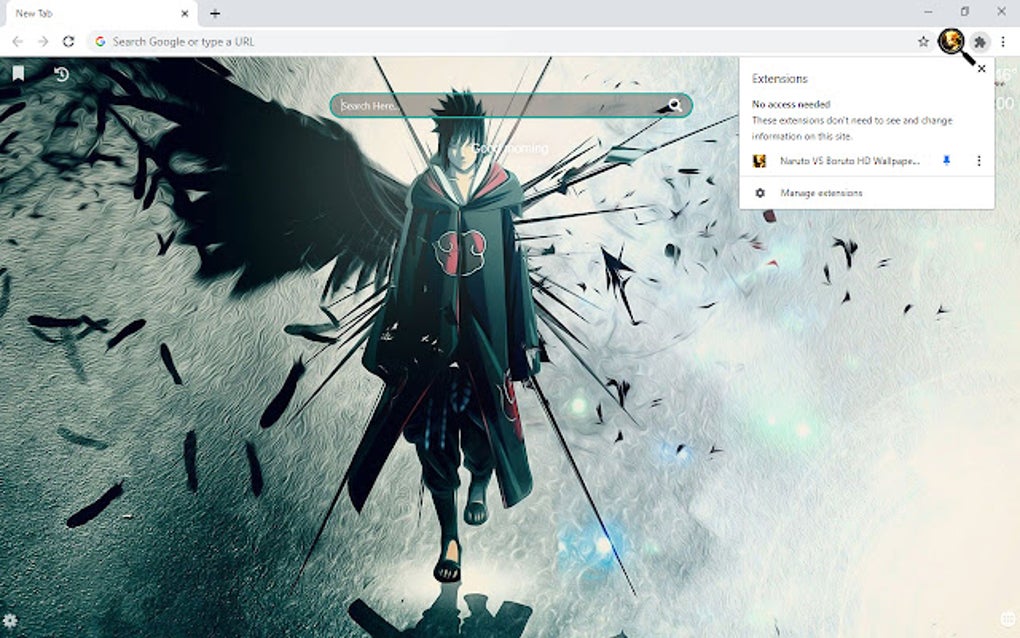Click the 'Extensions' popup title
Image resolution: width=1020 pixels, height=638 pixels.
click(779, 79)
